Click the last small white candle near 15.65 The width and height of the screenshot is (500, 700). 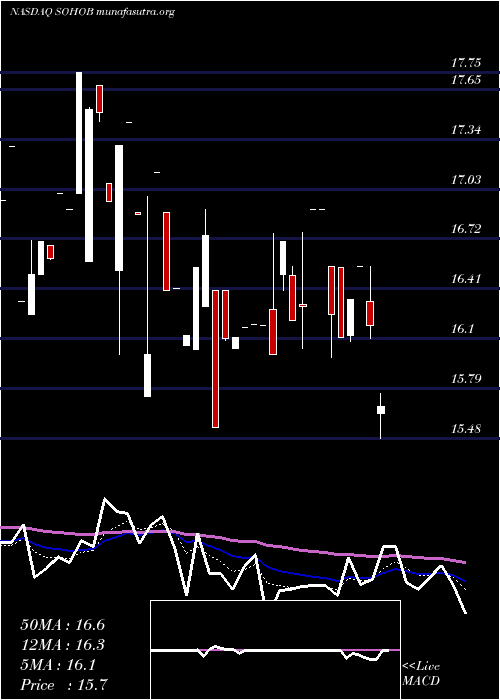(x=381, y=410)
